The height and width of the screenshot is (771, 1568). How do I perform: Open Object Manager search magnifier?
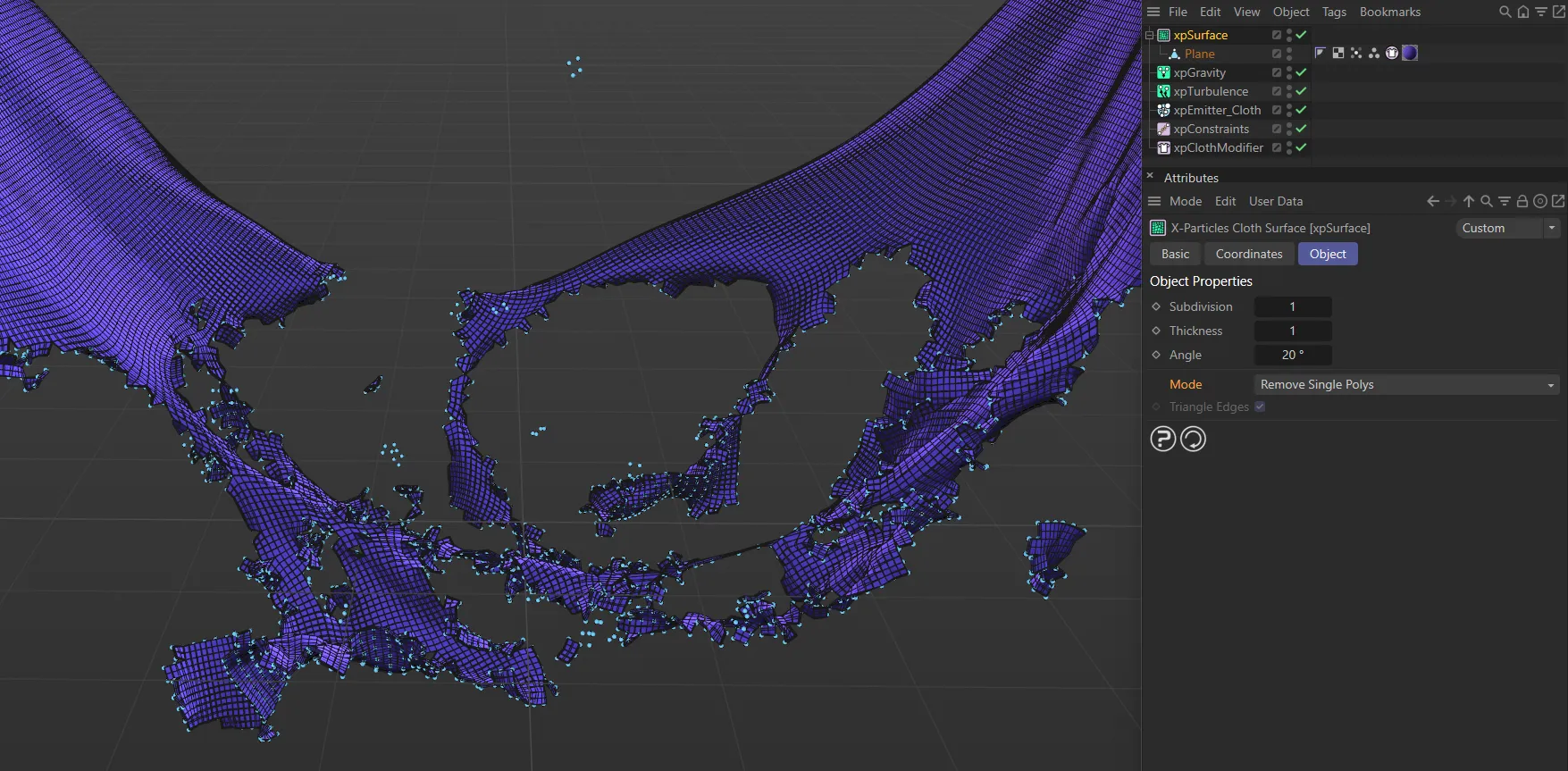pos(1505,13)
